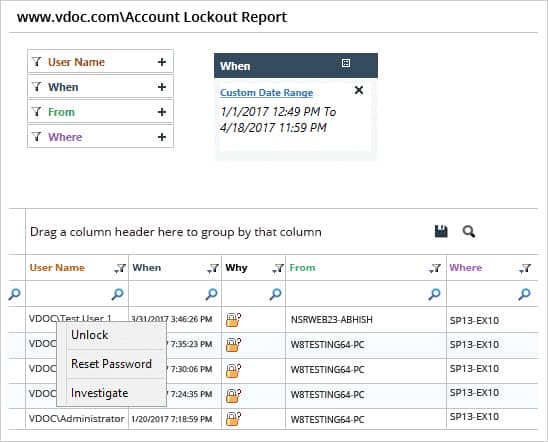Image resolution: width=548 pixels, height=442 pixels.
Task: Click the plus icon on the From filter
Action: click(161, 112)
